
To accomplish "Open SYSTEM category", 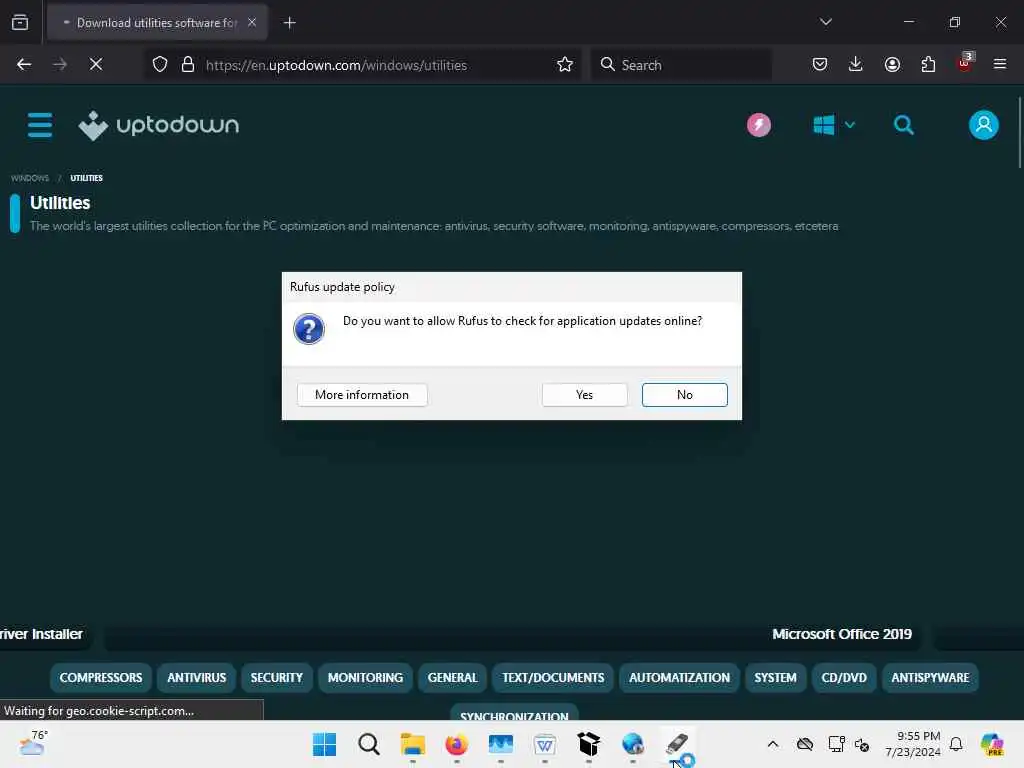I will point(775,678).
